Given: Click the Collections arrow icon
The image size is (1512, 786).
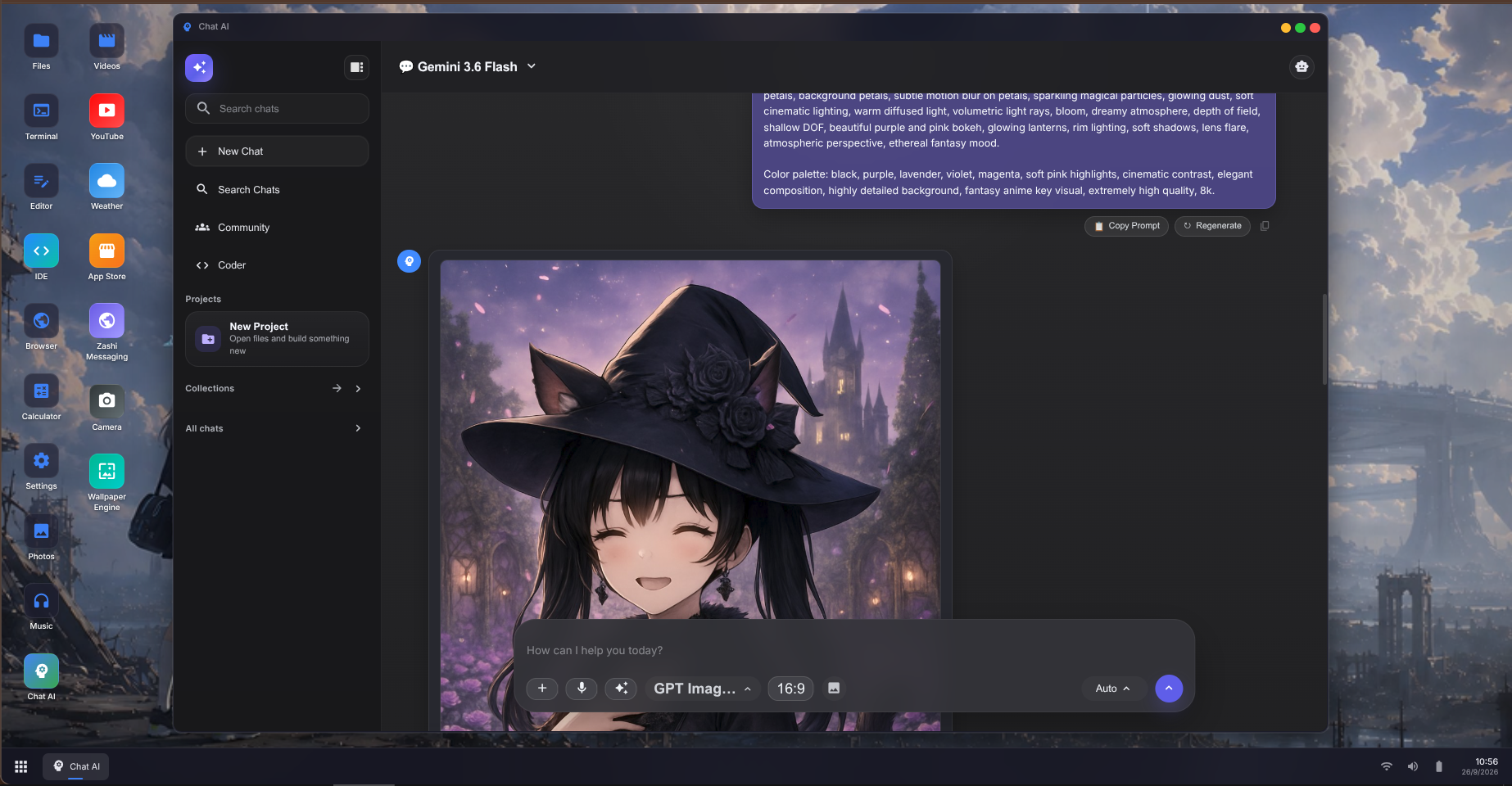Looking at the screenshot, I should (337, 388).
